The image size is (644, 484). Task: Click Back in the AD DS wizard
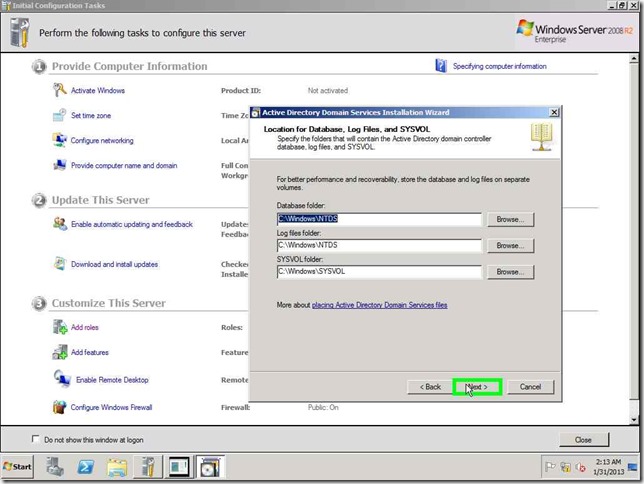[430, 387]
